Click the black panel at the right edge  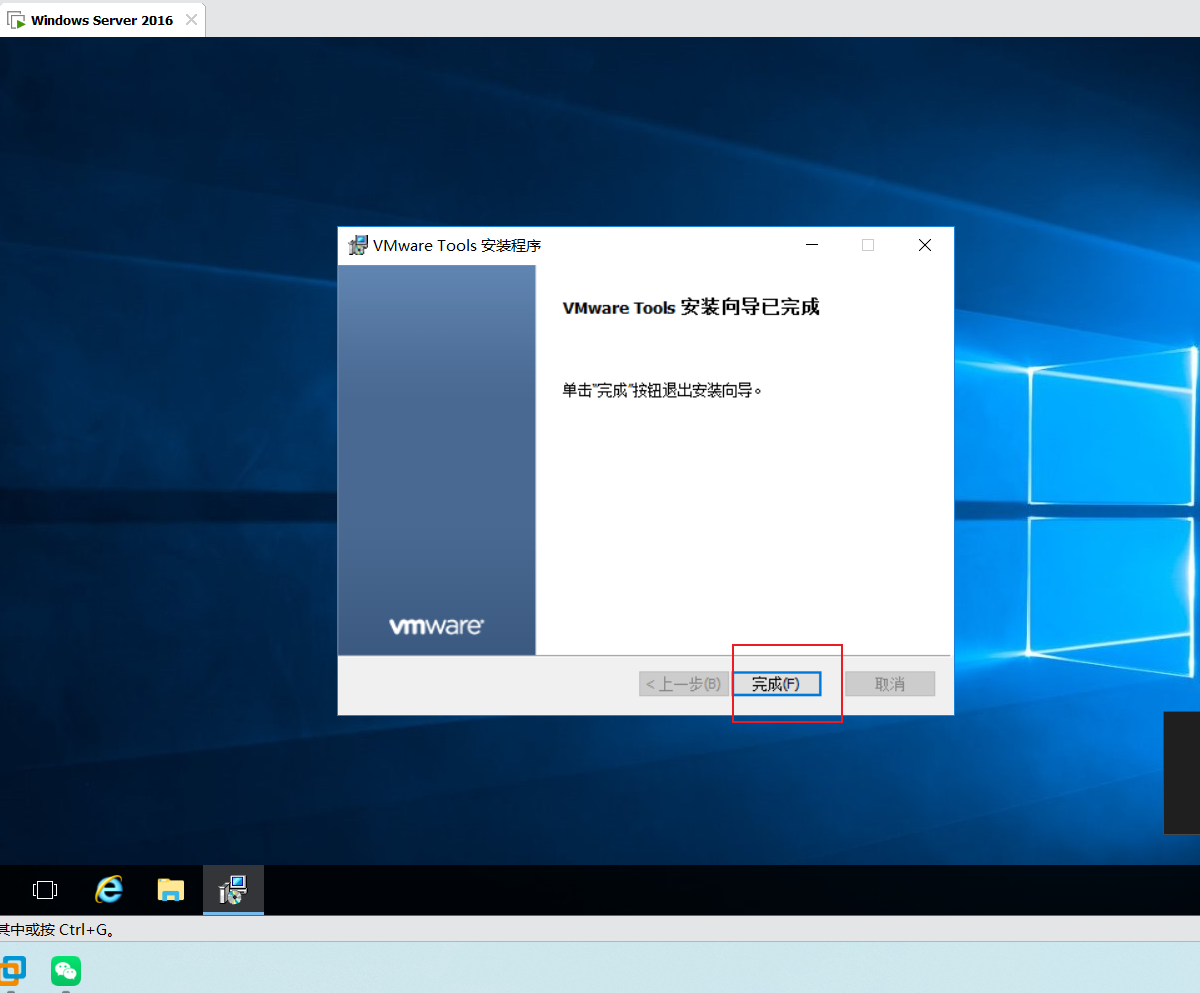(1181, 773)
